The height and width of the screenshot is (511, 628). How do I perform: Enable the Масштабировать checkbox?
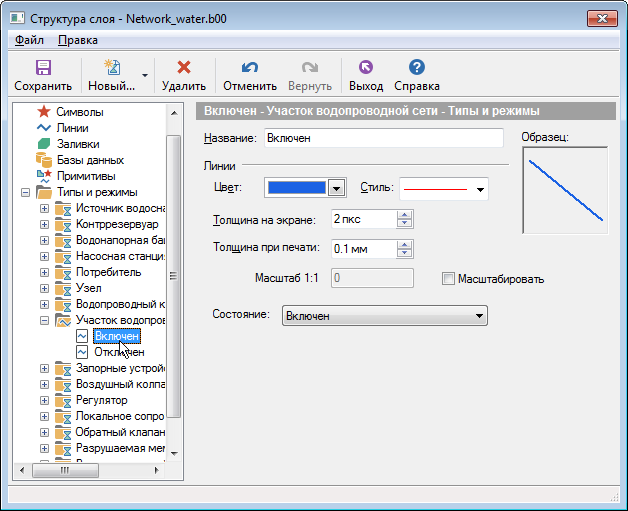point(448,279)
